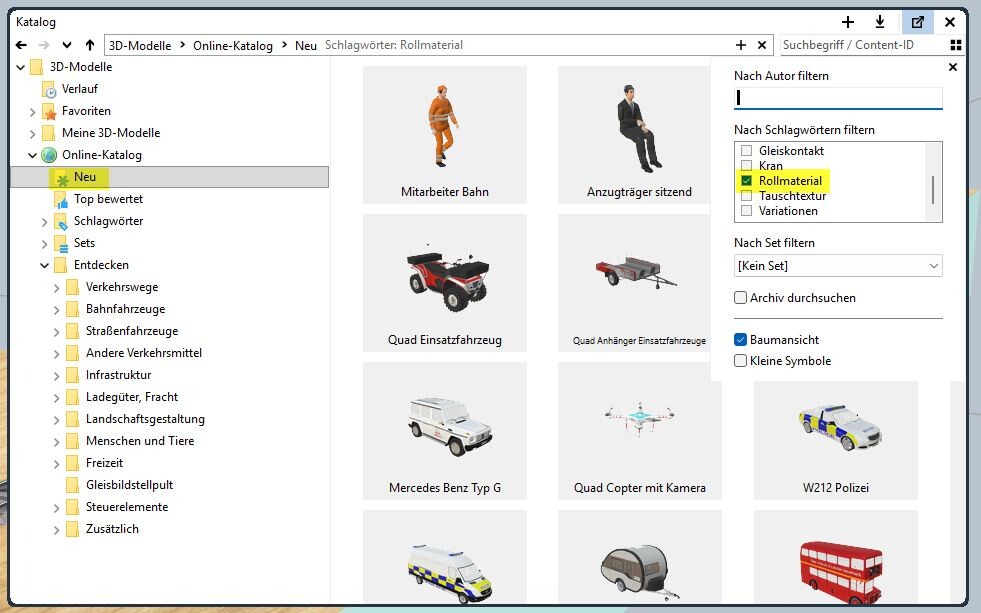Expand the Bahnfahrzeuge folder
This screenshot has width=981, height=613.
56,309
